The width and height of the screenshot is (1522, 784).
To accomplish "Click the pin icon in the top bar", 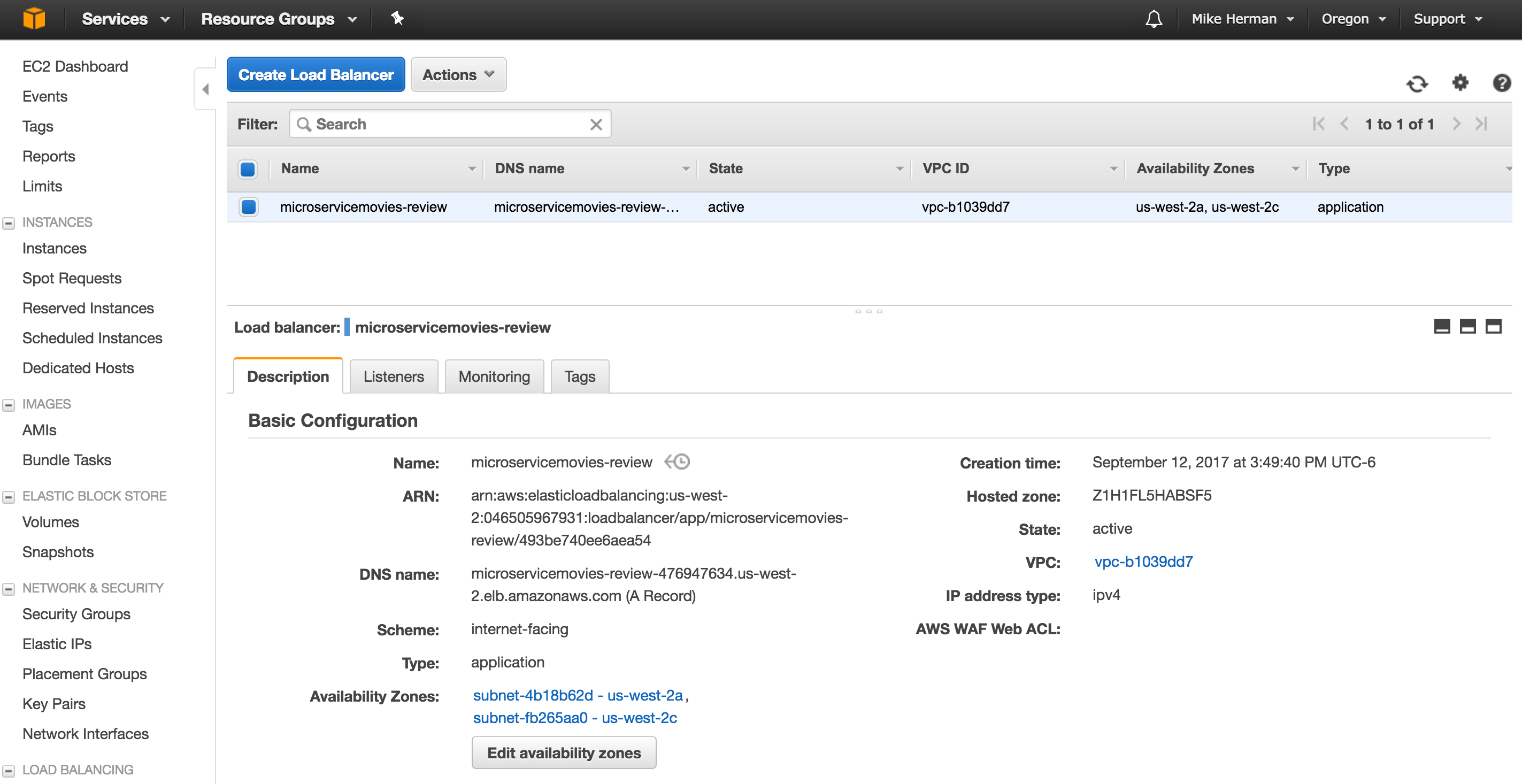I will pyautogui.click(x=397, y=18).
